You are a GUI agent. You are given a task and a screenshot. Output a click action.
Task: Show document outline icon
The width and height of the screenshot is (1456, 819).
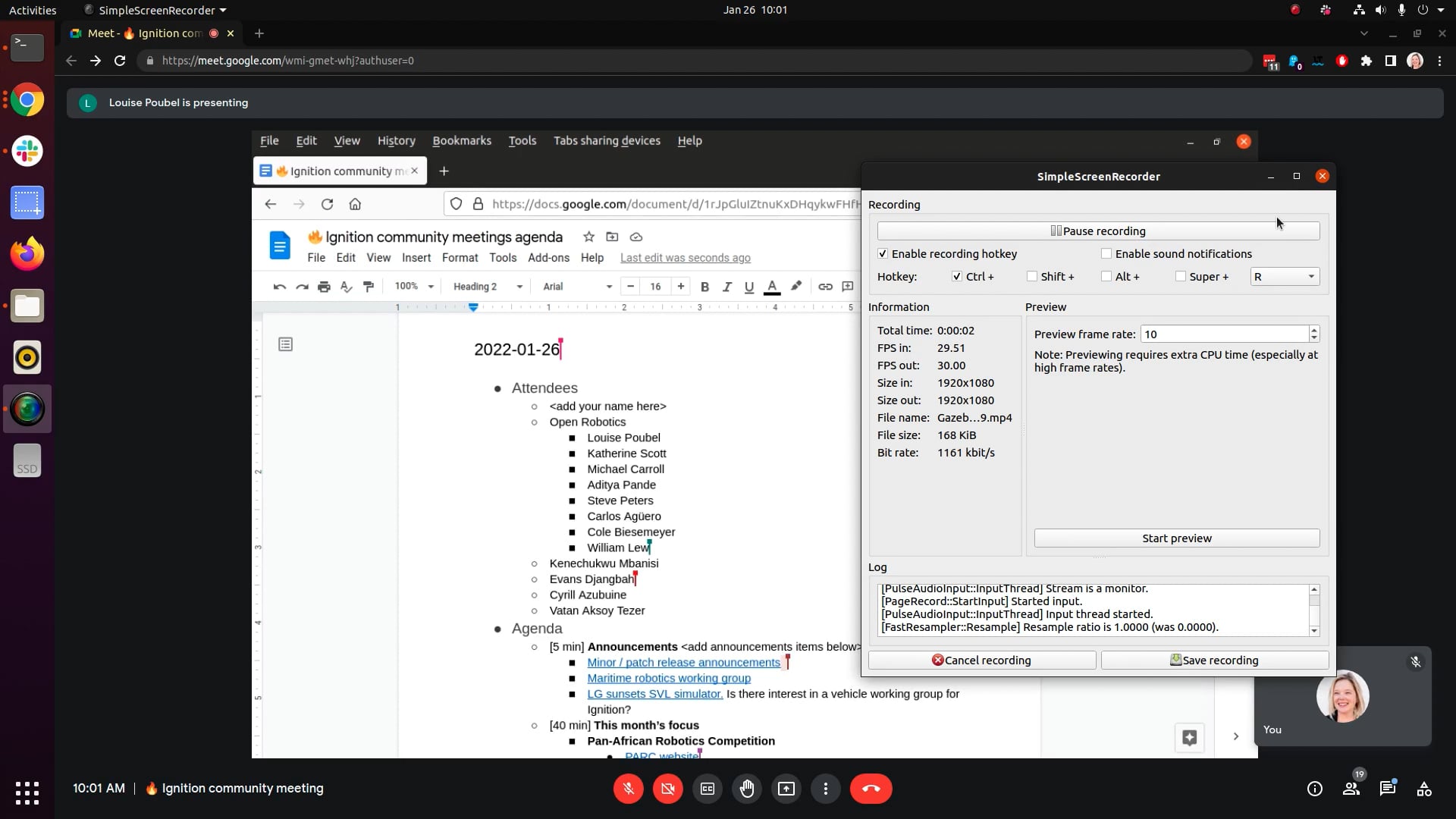285,344
